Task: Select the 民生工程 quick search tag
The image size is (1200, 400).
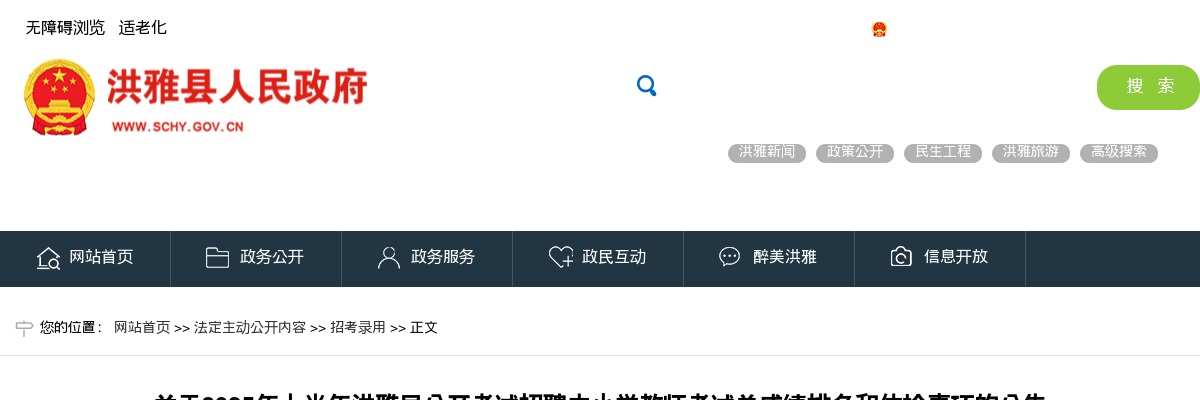Action: 943,153
